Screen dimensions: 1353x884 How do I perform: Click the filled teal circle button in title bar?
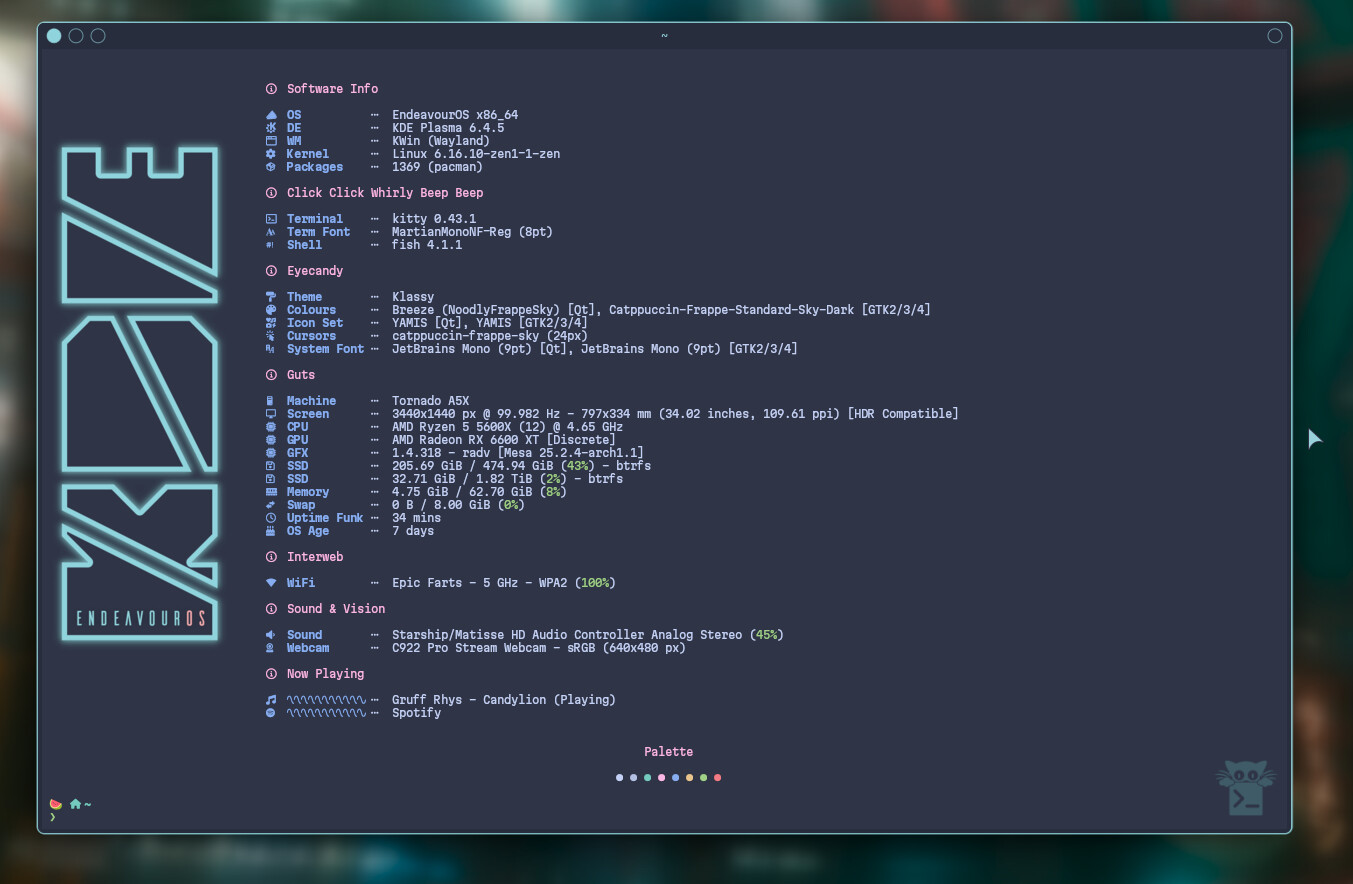tap(54, 36)
